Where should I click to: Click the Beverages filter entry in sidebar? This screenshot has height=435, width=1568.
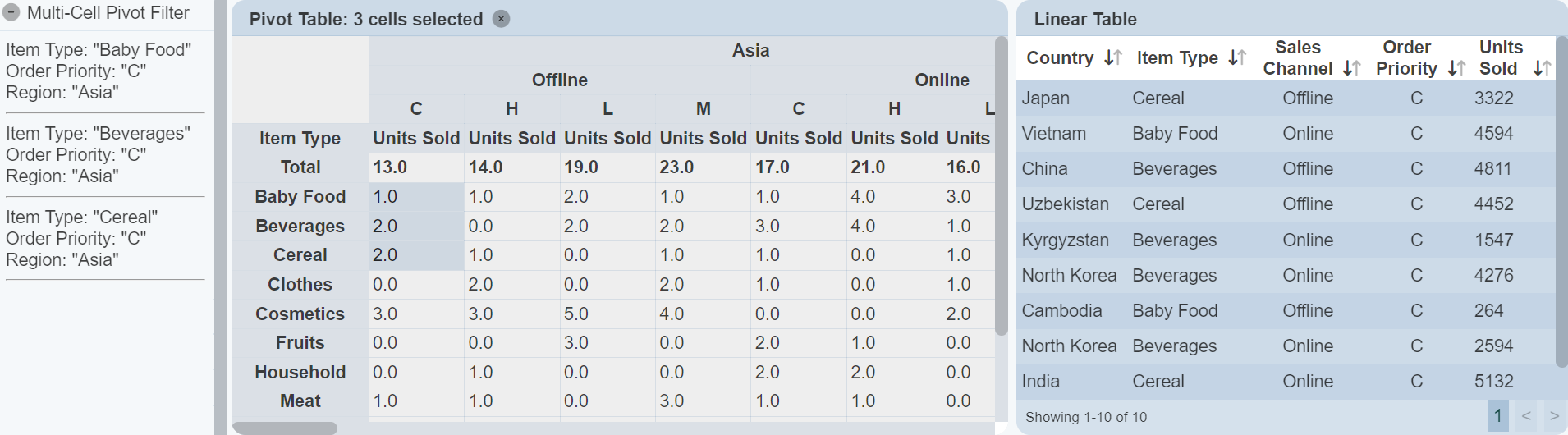coord(99,154)
